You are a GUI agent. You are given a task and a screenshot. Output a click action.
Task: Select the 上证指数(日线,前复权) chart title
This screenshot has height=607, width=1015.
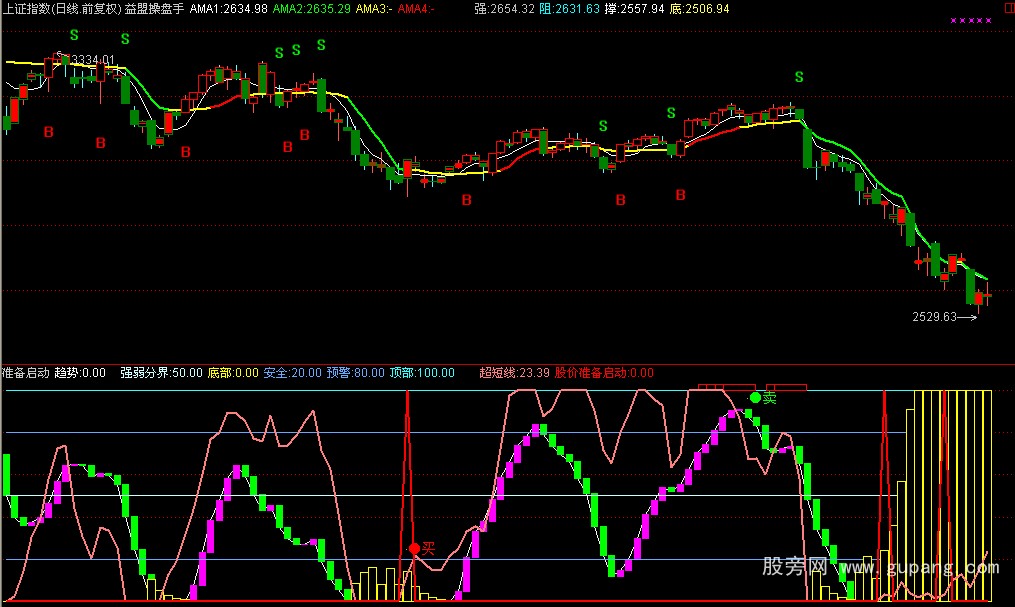[x=61, y=9]
